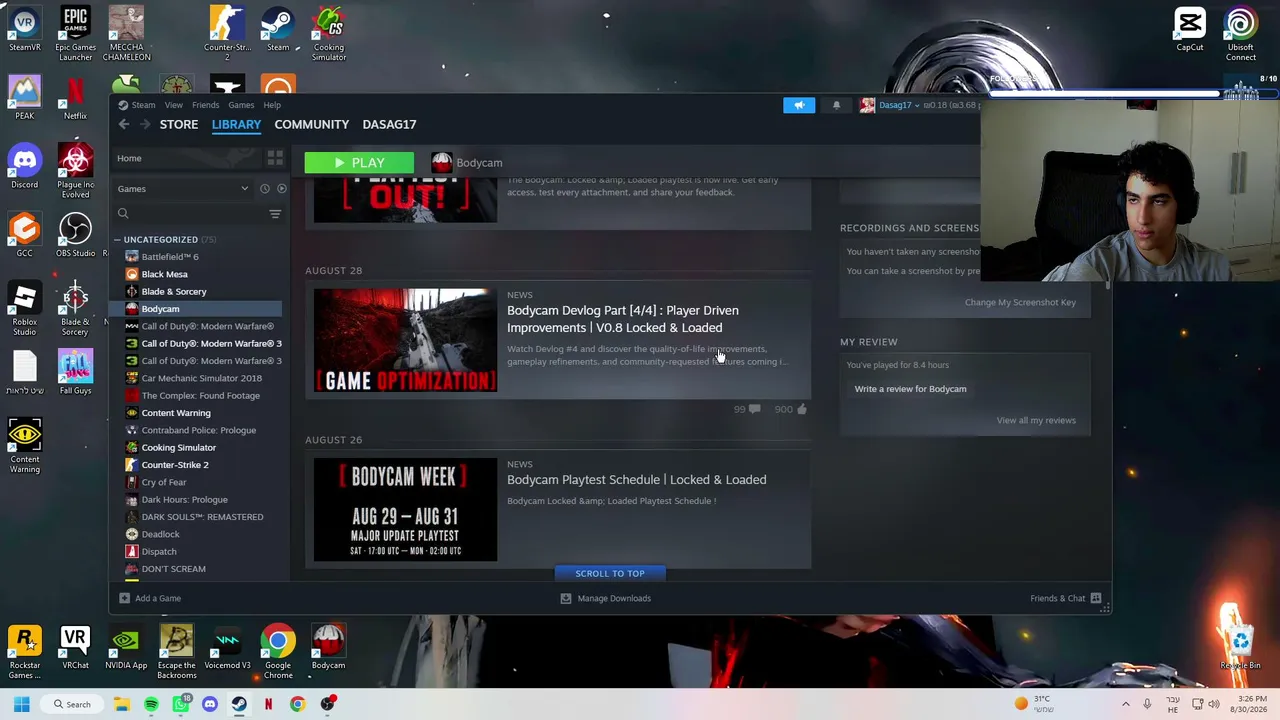Viewport: 1280px width, 720px height.
Task: Toggle the ready-to-play filter icon
Action: (281, 189)
